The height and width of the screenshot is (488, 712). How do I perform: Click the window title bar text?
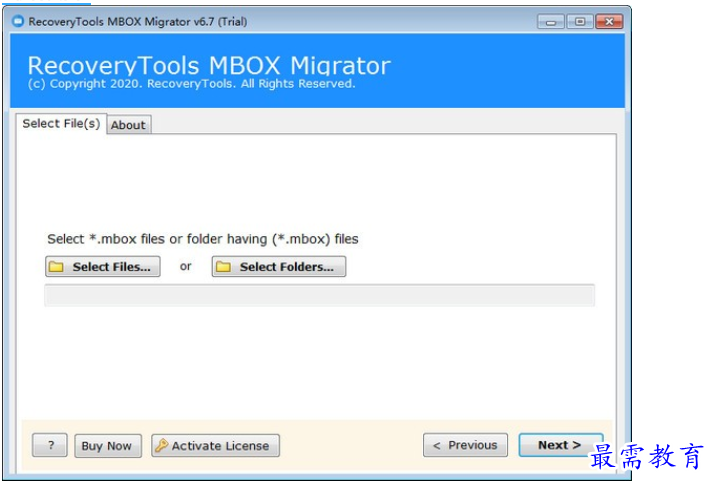tap(138, 21)
